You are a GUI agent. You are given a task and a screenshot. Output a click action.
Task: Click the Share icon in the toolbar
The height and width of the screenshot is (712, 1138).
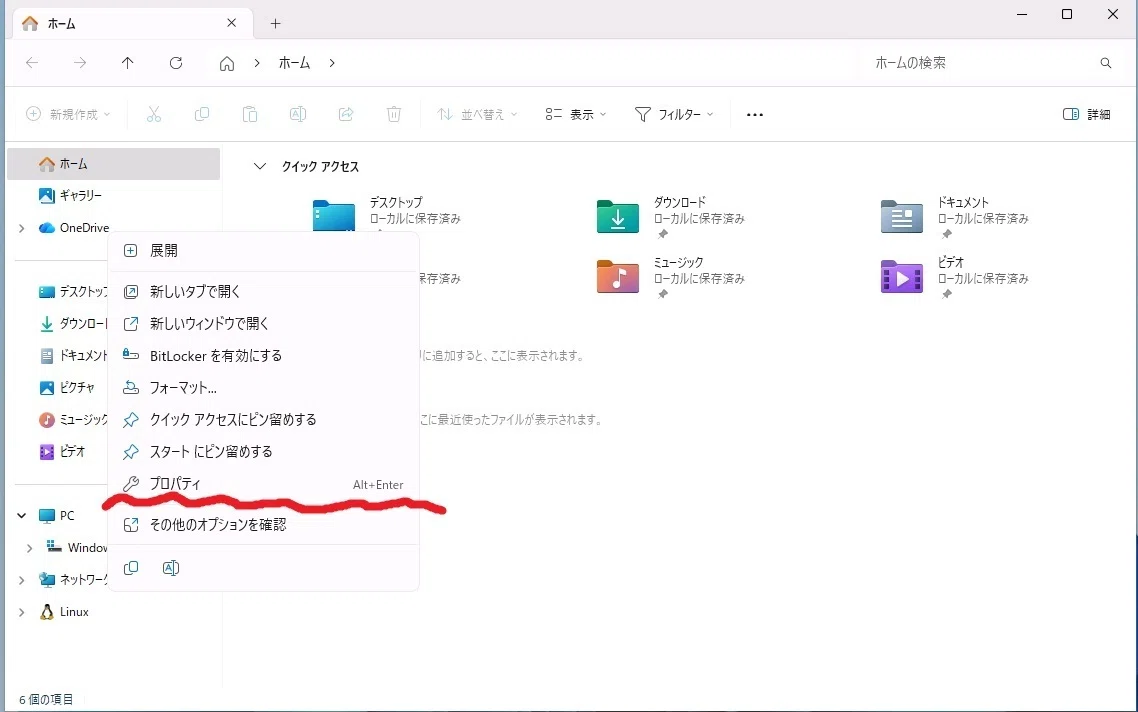(346, 114)
